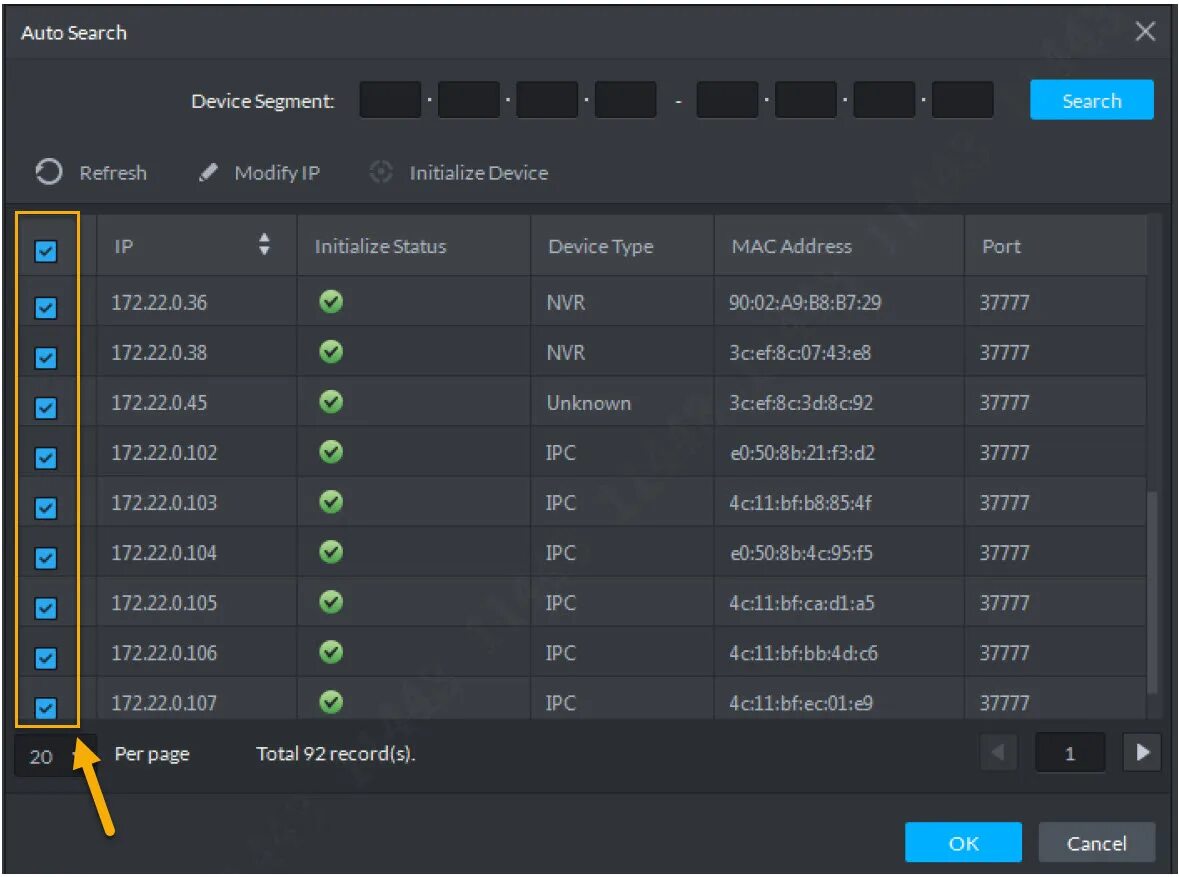
Task: Click the Search button
Action: (1091, 100)
